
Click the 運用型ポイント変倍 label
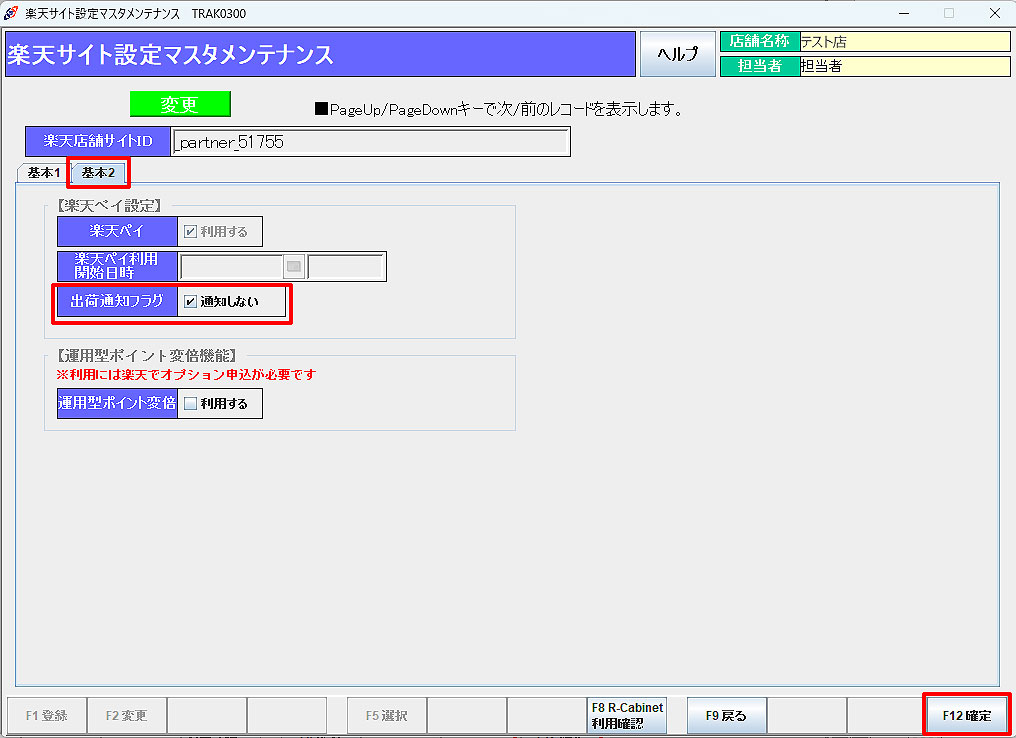[x=117, y=403]
